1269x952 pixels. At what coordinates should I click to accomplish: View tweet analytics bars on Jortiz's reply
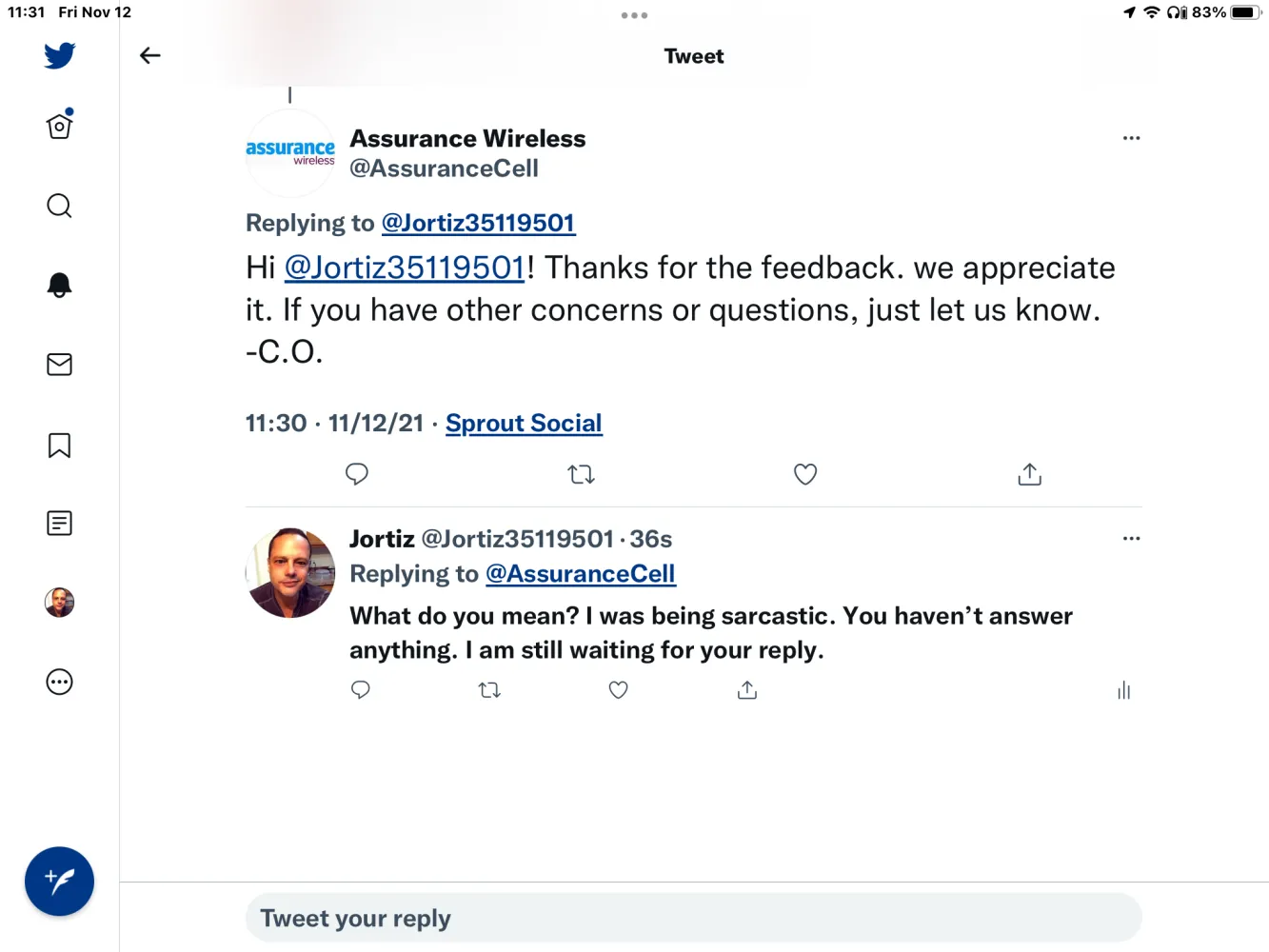pos(1124,691)
